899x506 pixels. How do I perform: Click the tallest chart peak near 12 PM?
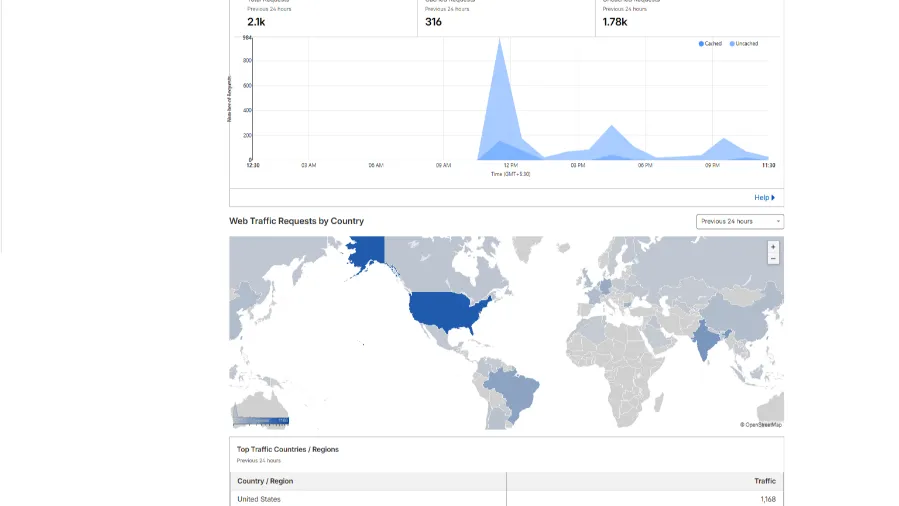pyautogui.click(x=500, y=40)
